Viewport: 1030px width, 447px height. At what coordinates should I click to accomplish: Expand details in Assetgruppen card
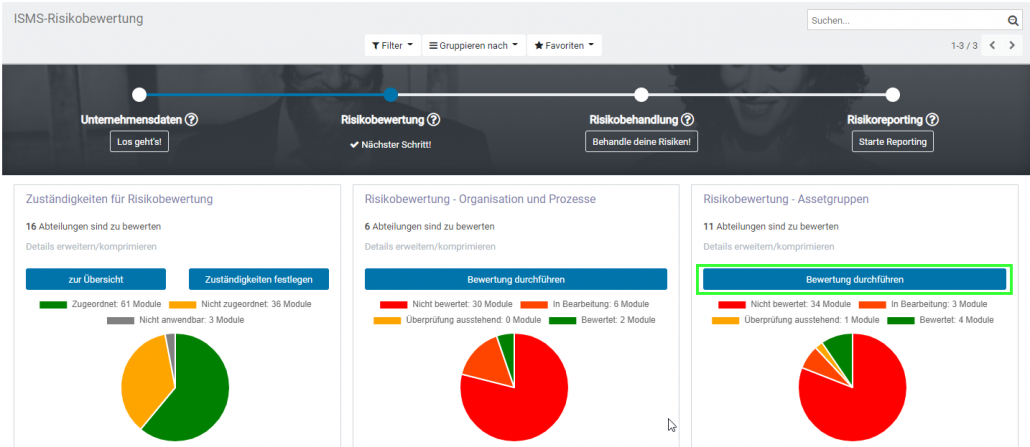pos(768,246)
